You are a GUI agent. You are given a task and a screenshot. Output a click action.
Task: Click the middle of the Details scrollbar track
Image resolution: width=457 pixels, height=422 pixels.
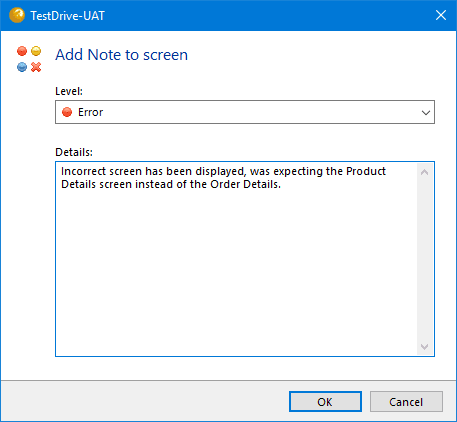pos(425,259)
